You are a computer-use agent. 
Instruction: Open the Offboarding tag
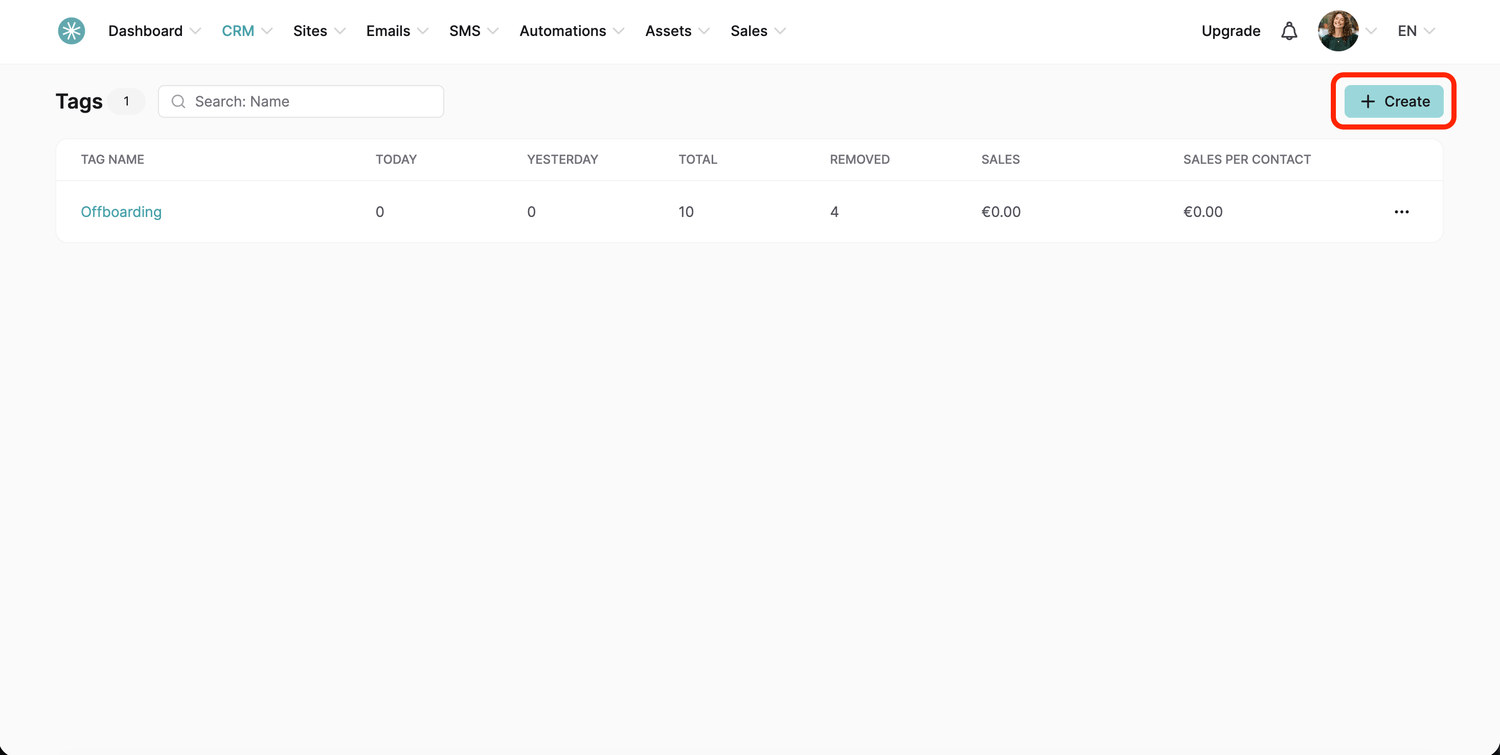(x=121, y=212)
